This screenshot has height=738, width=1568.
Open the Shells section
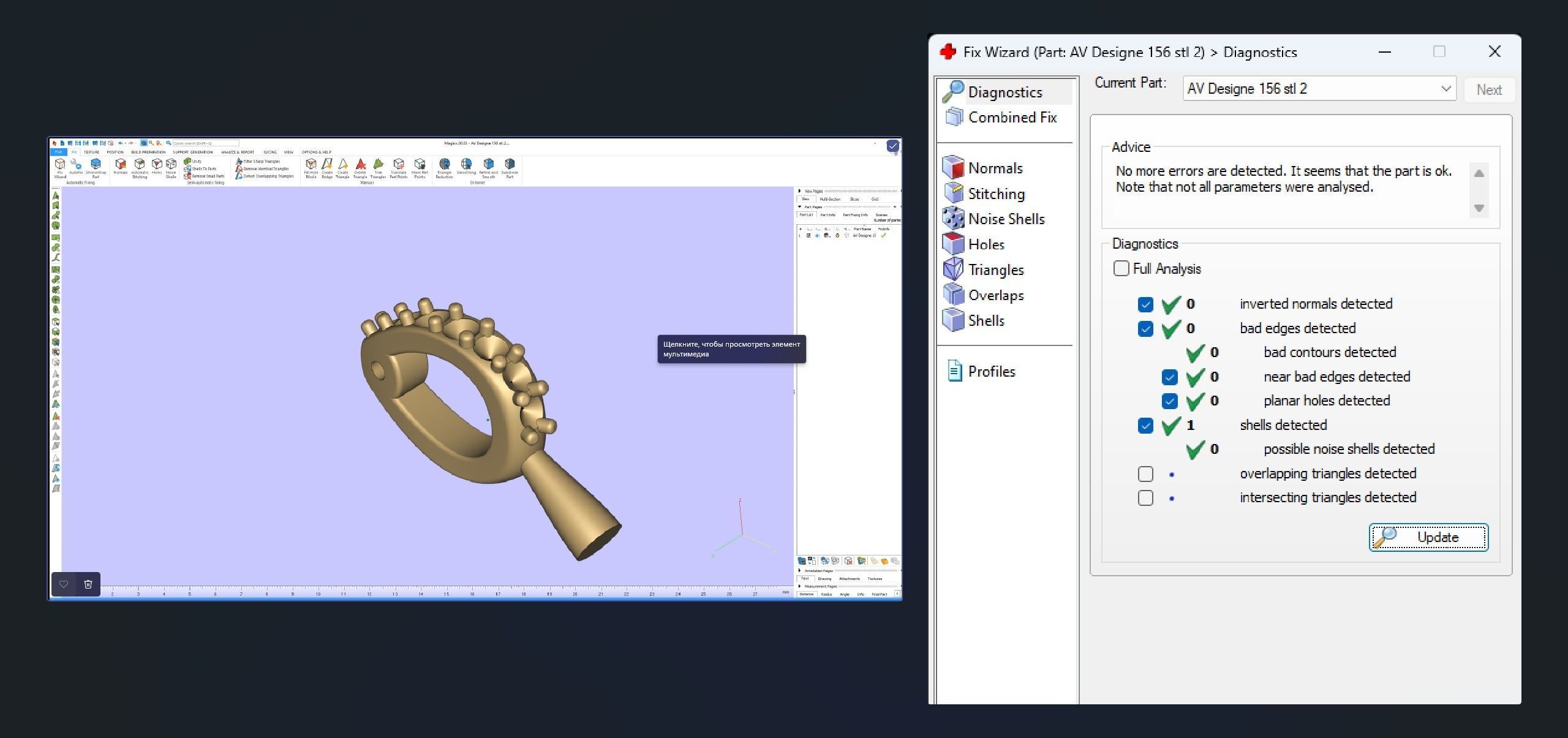tap(986, 321)
